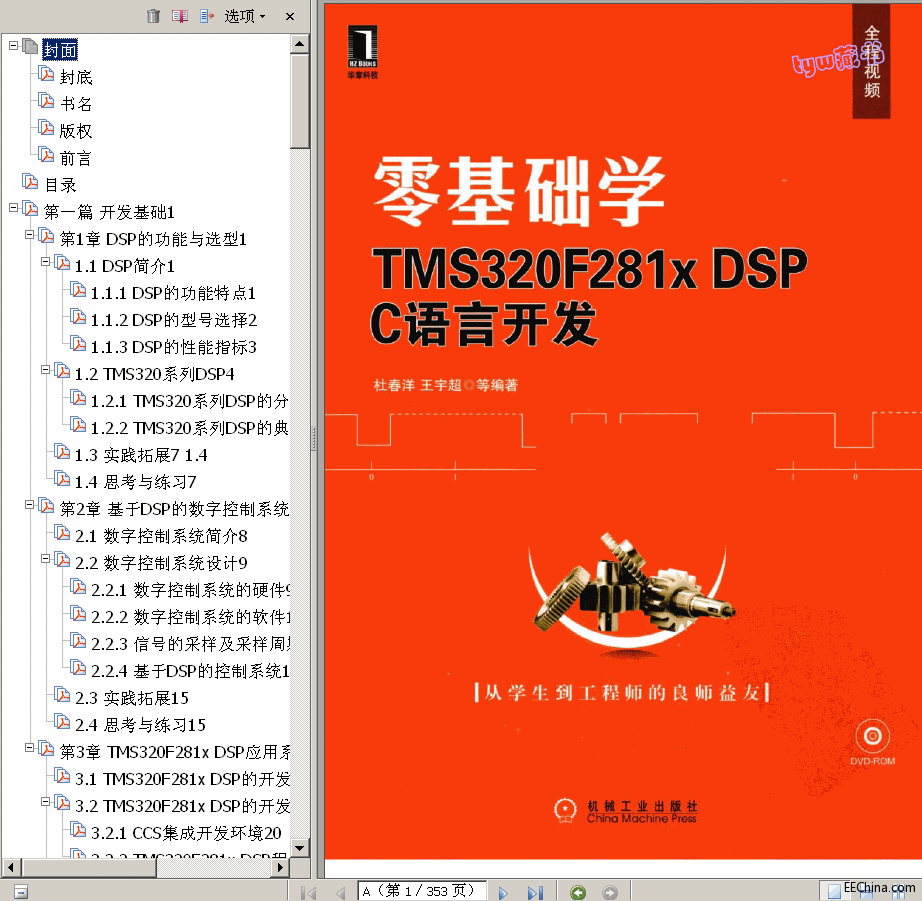Click PDF icon beside 1.1.2 DSP的型号选择
Image resolution: width=922 pixels, height=901 pixels.
(x=78, y=316)
